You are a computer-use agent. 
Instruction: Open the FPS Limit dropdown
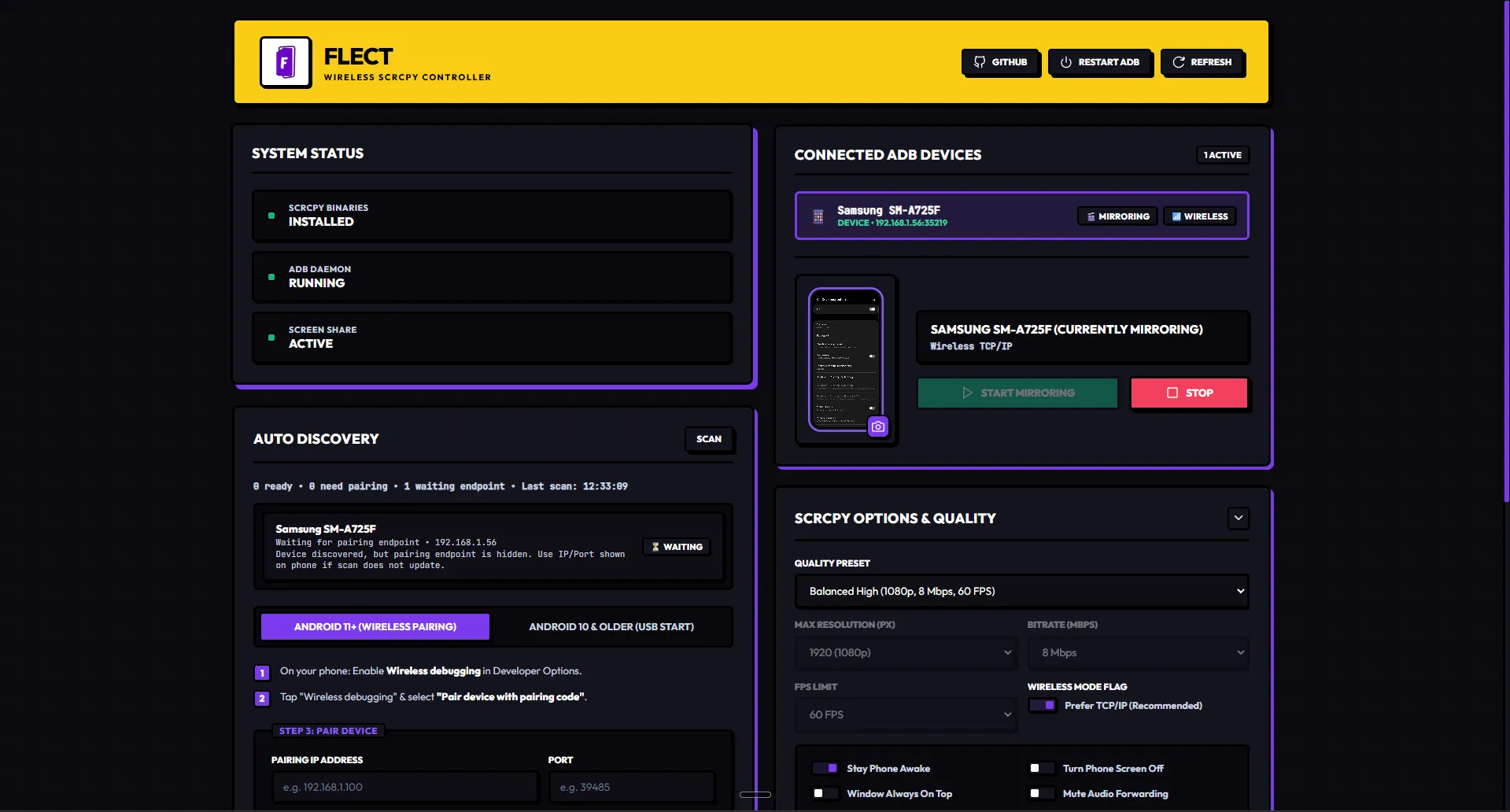click(x=906, y=714)
